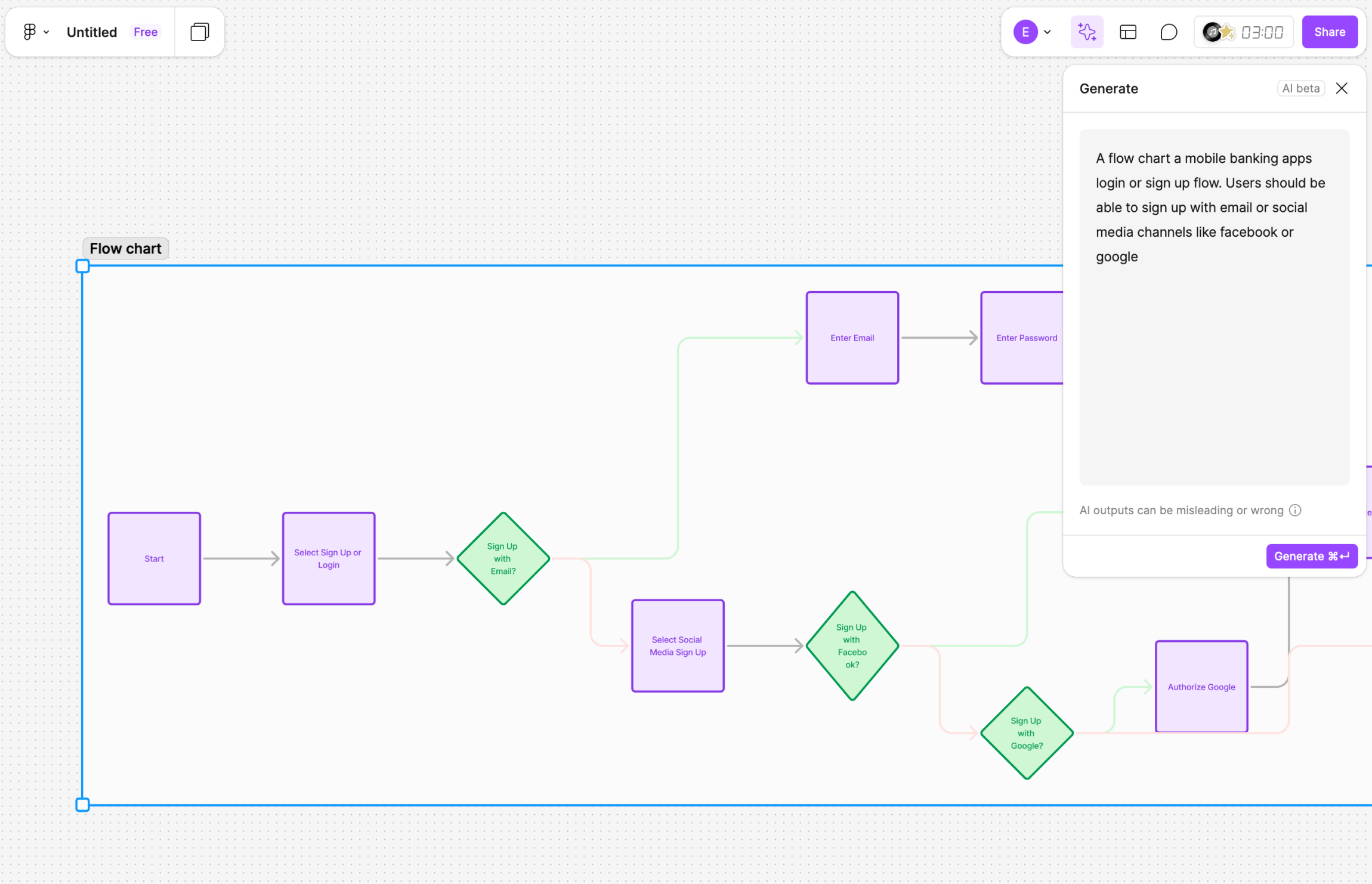Click the Untitled file name

(92, 32)
